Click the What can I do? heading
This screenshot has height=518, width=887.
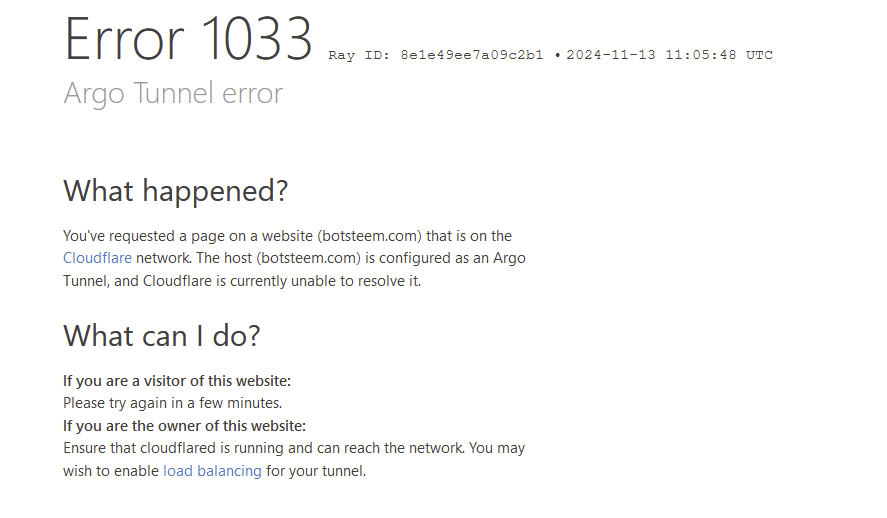click(161, 335)
